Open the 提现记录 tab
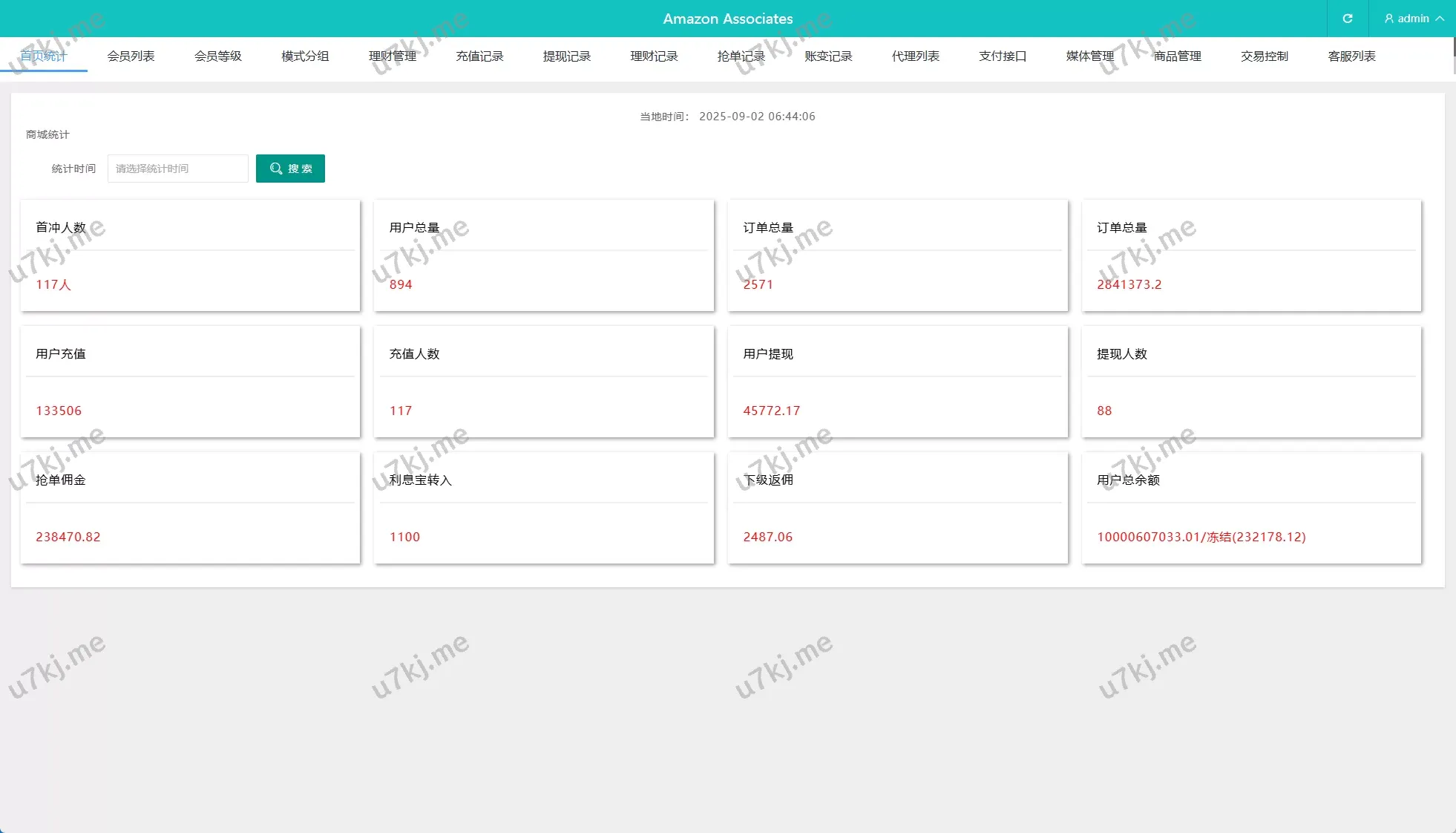The height and width of the screenshot is (833, 1456). [567, 56]
